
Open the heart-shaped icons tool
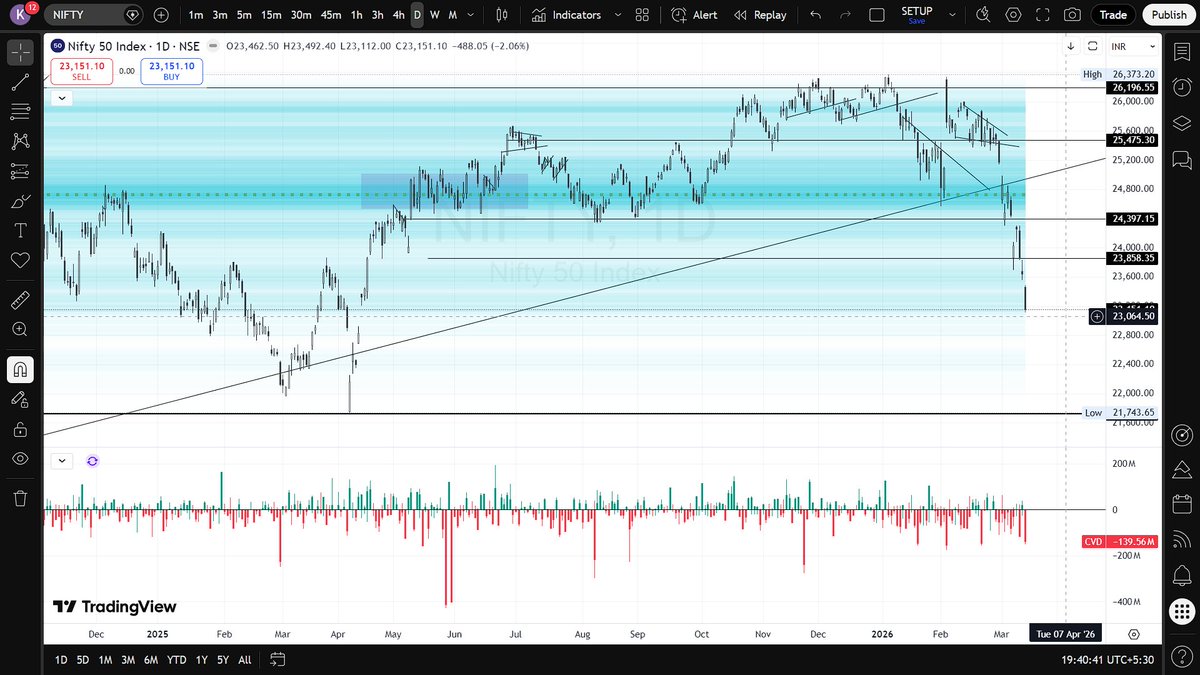pos(20,259)
